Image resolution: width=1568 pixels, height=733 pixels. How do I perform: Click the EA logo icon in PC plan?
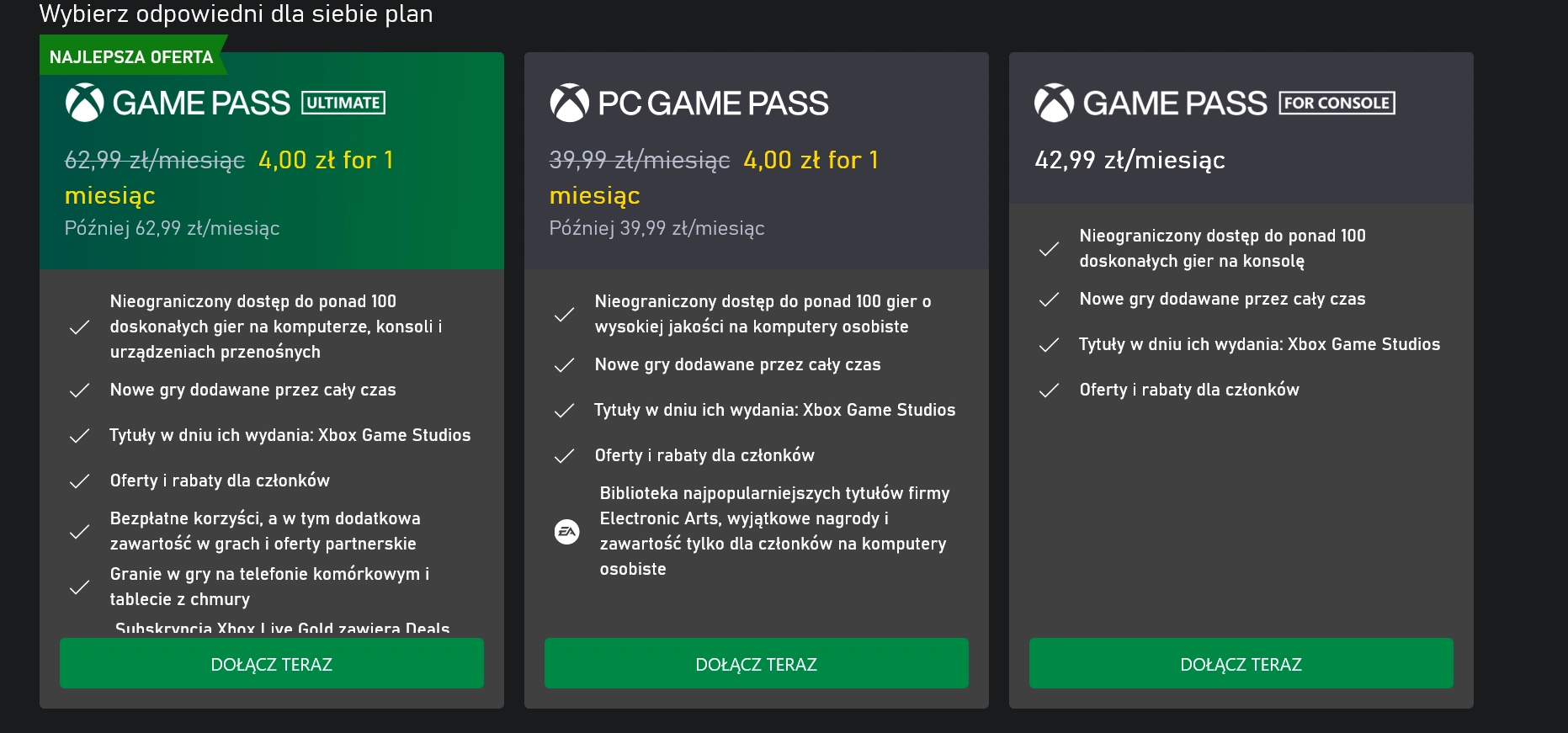point(567,531)
